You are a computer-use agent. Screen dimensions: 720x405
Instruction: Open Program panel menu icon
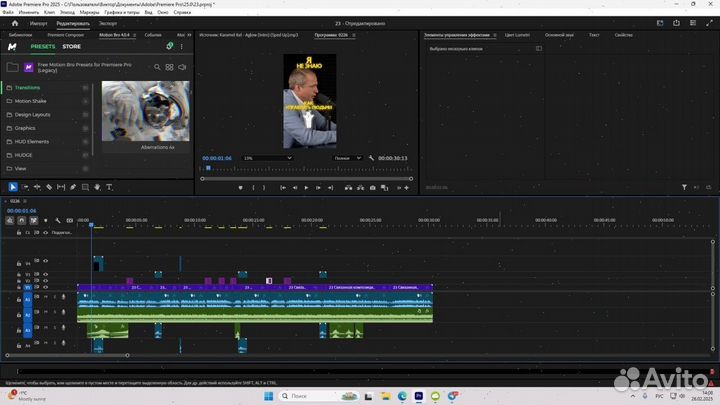point(354,35)
